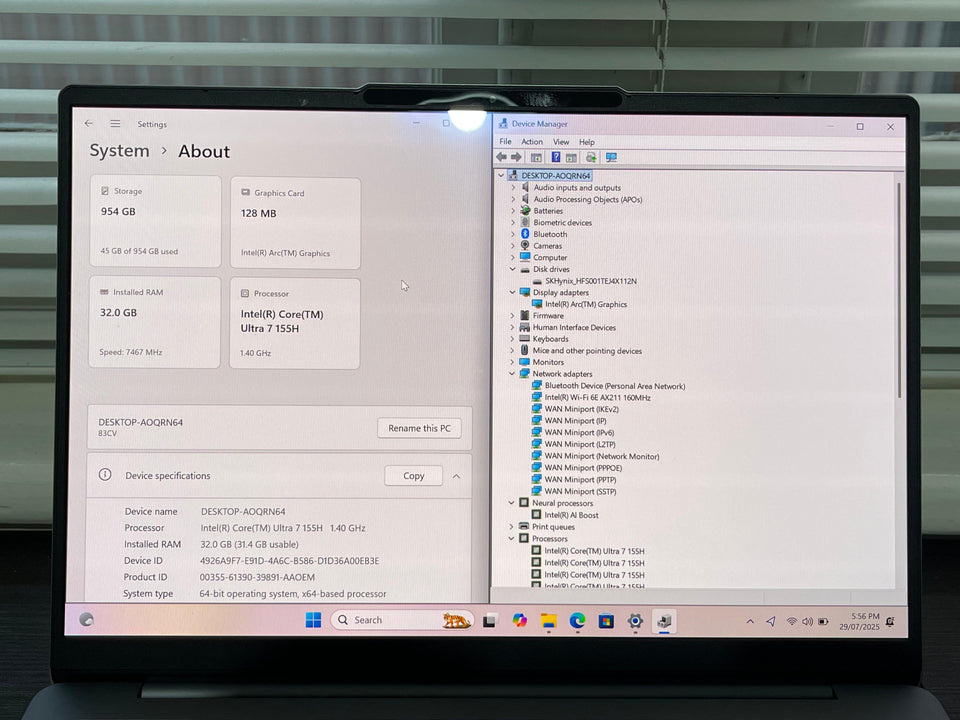Screen dimensions: 960x720
Task: Click the Settings gear on the taskbar
Action: pyautogui.click(x=636, y=621)
